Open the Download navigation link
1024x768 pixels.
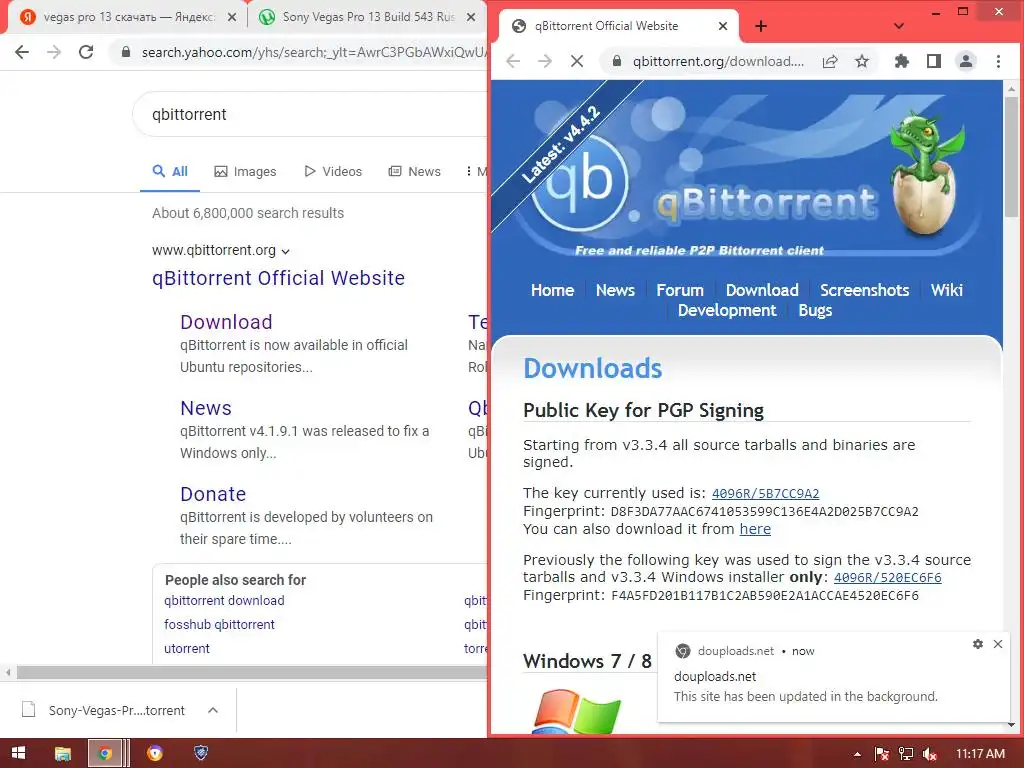(762, 291)
